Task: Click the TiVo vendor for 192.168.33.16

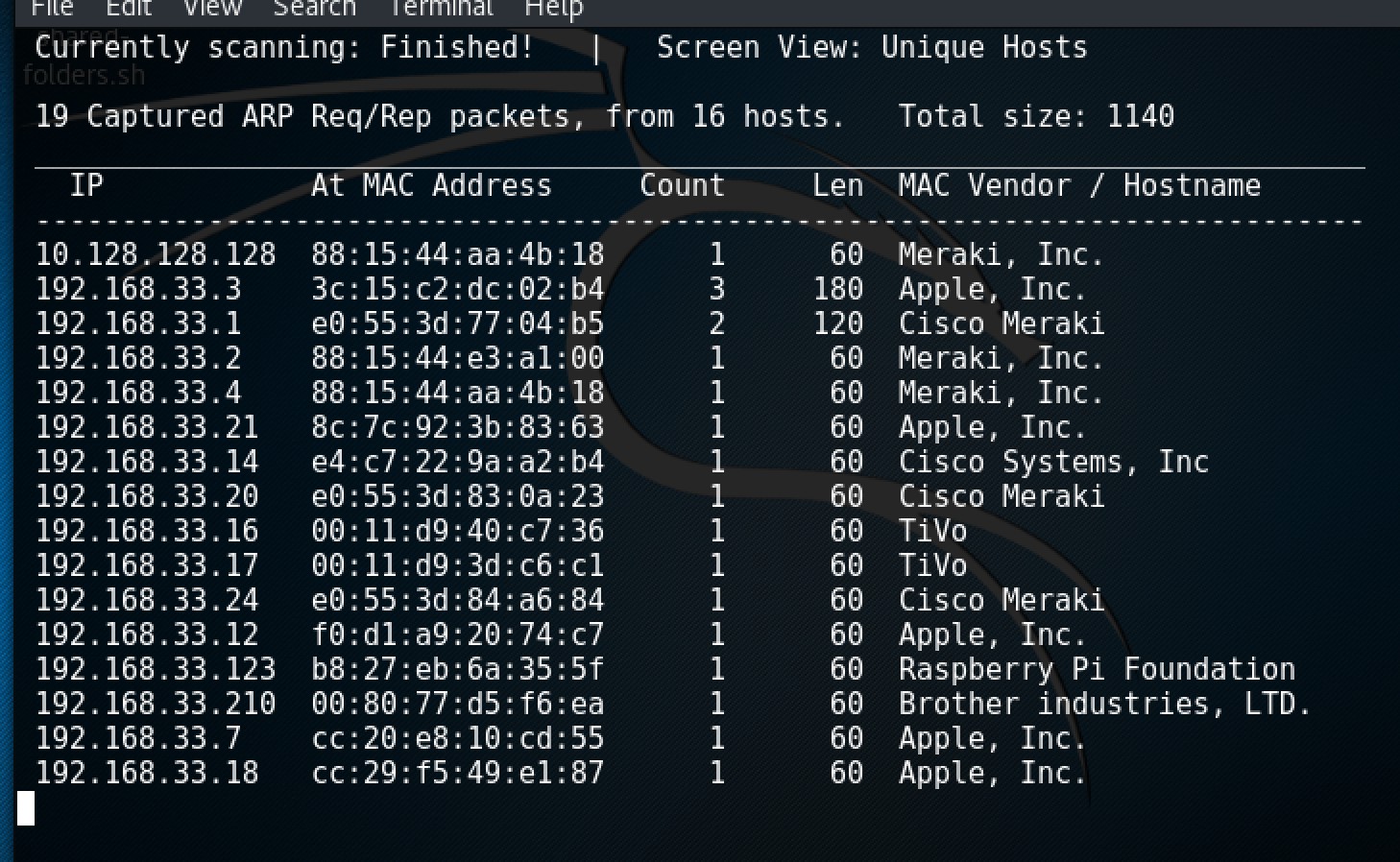Action: pos(932,531)
